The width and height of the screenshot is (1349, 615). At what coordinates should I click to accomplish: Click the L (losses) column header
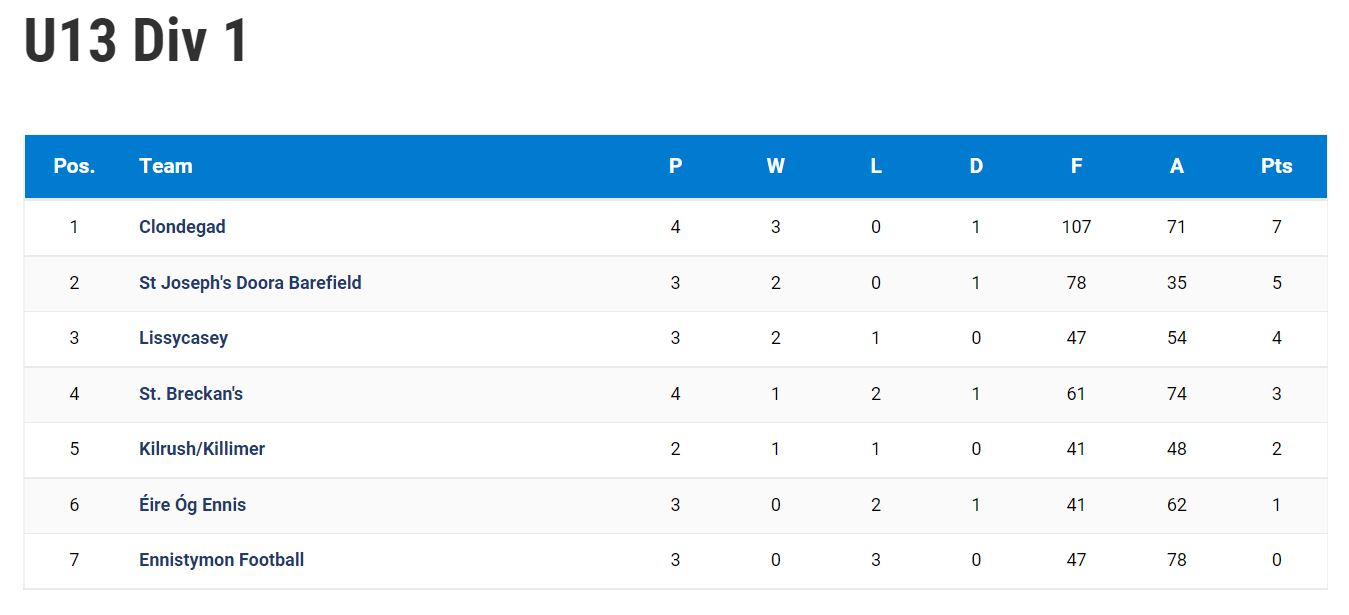(876, 166)
